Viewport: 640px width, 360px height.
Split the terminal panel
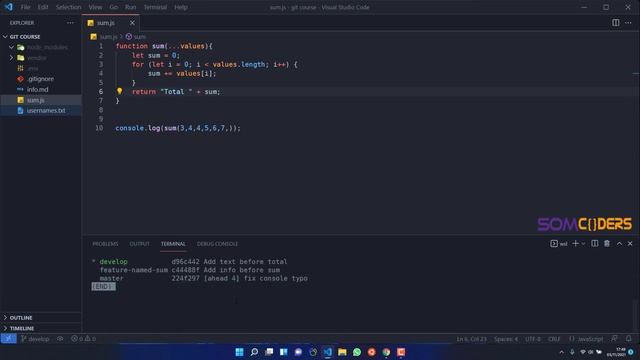click(595, 243)
